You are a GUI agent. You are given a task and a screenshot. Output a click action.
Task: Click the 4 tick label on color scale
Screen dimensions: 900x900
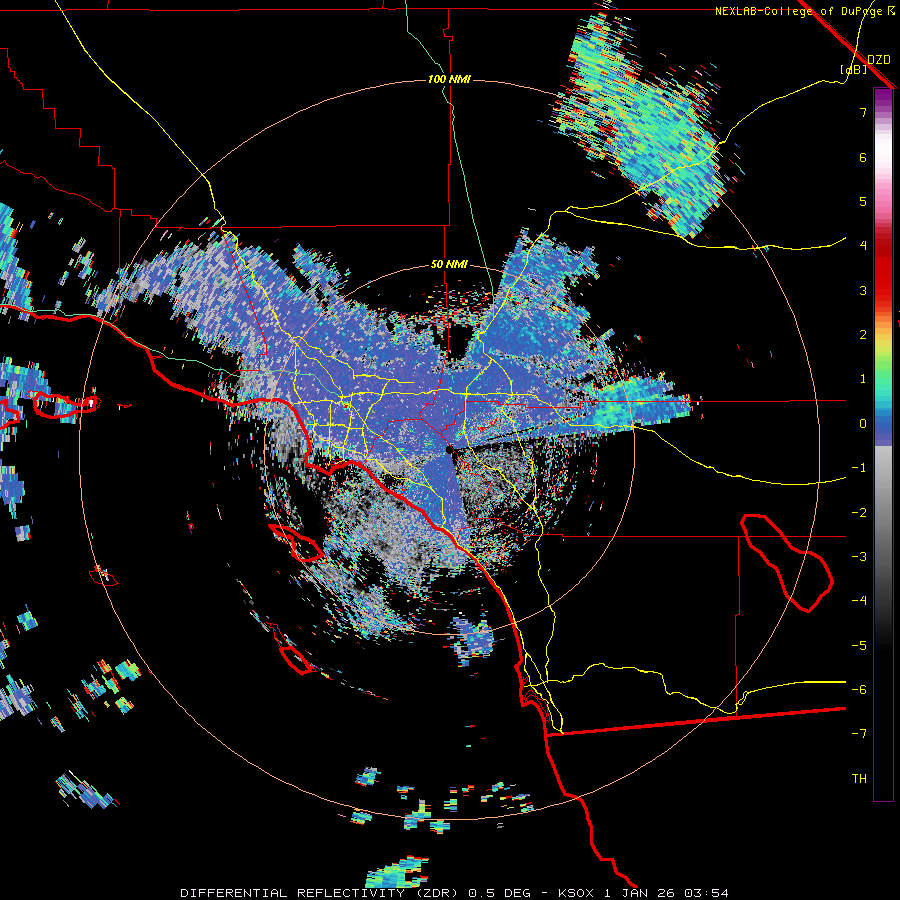[x=863, y=246]
